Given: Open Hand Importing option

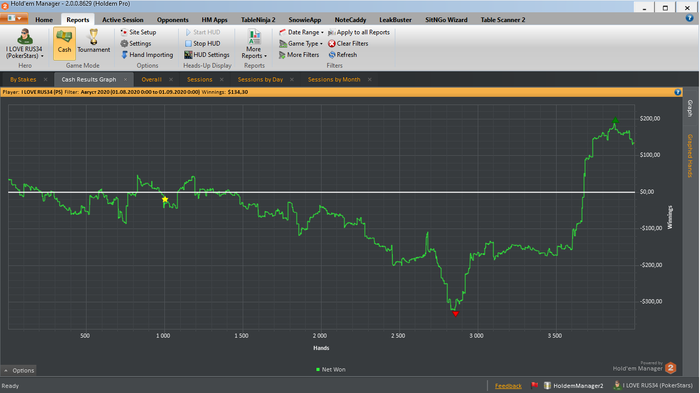Looking at the screenshot, I should [147, 54].
